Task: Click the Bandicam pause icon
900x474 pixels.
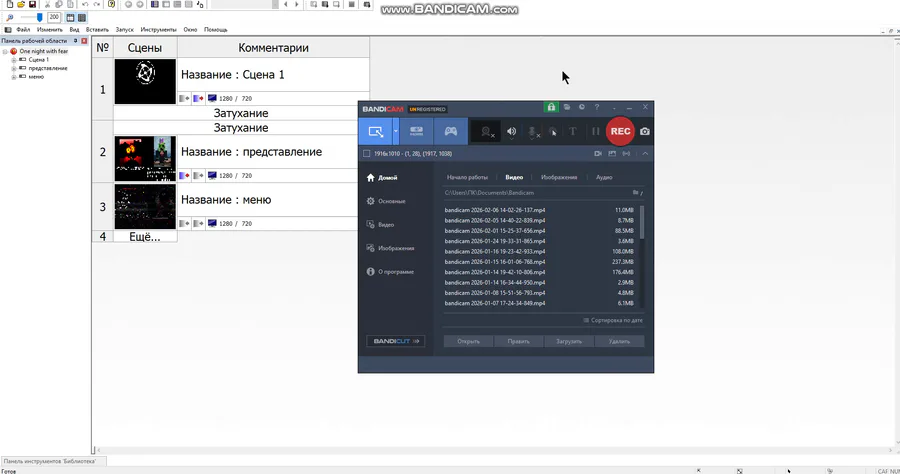Action: (x=595, y=131)
